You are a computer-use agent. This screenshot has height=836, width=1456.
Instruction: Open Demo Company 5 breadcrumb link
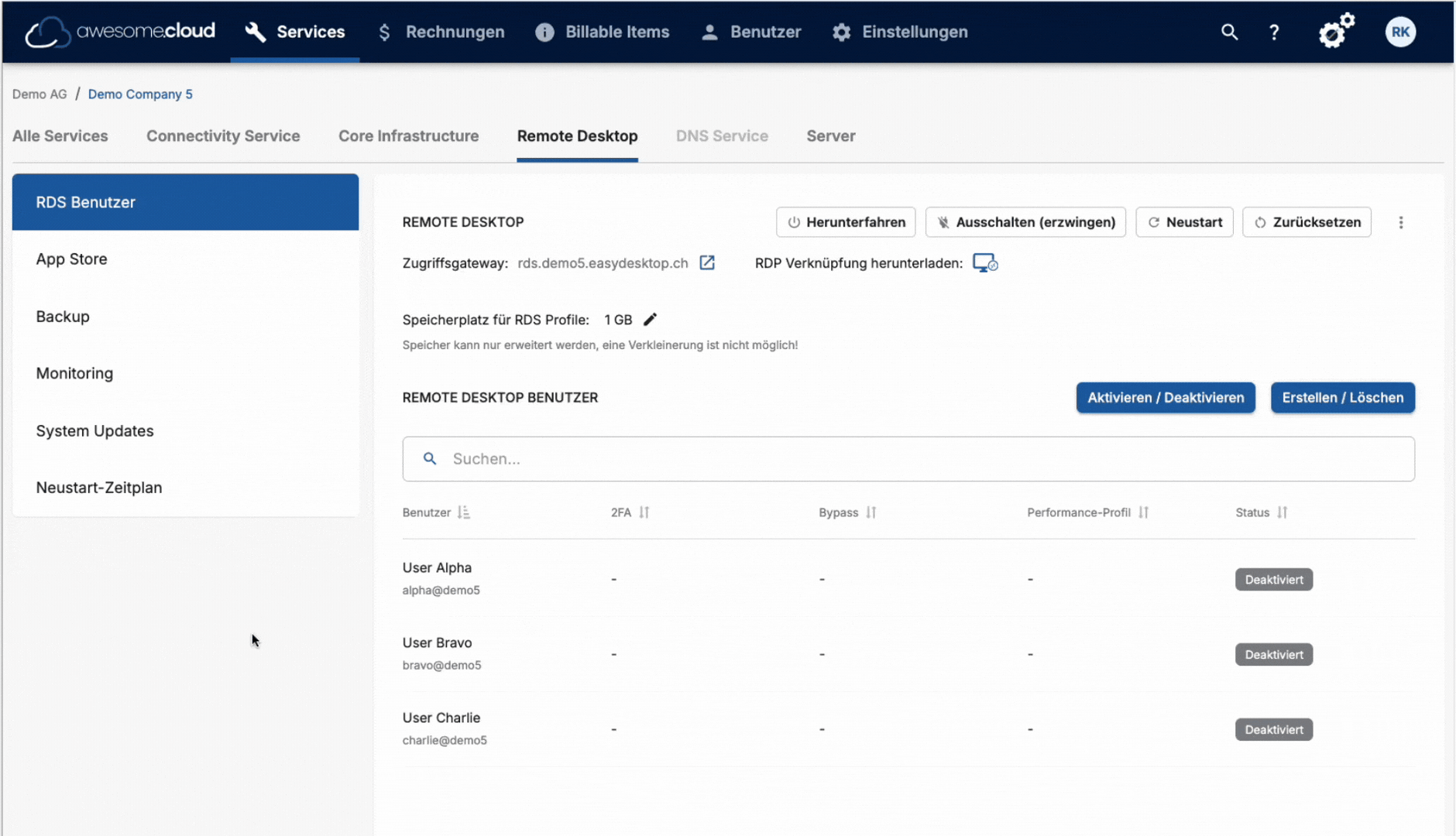[x=140, y=94]
